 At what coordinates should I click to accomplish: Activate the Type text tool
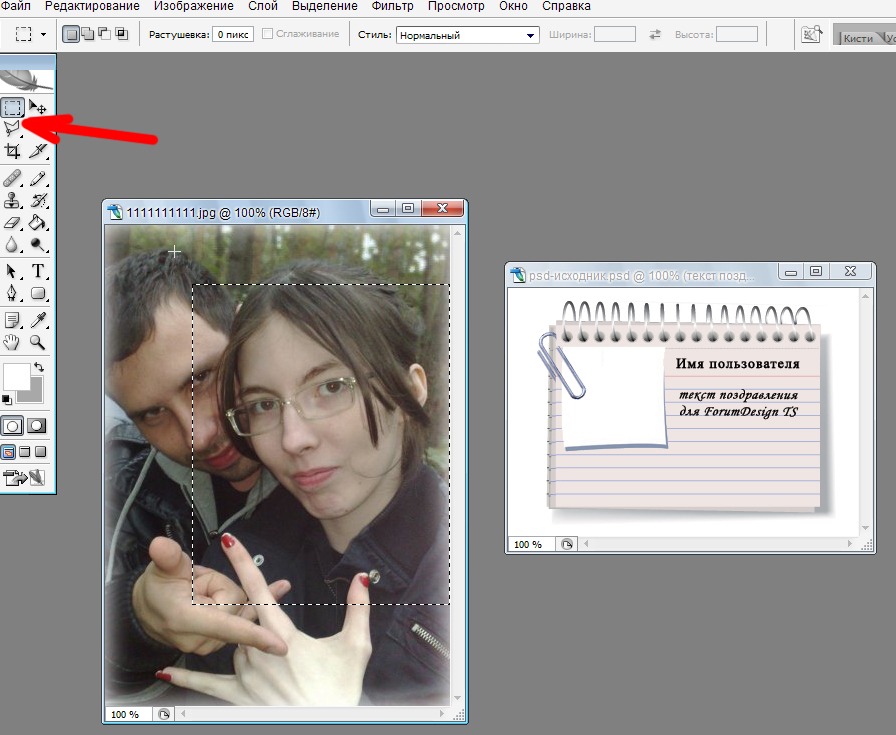pos(38,271)
